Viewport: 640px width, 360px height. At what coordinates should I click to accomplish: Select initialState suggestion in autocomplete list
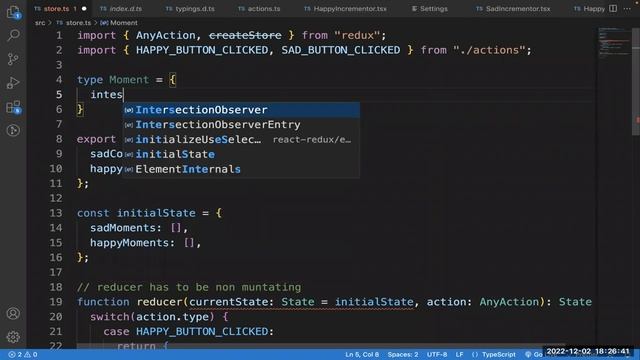241,154
